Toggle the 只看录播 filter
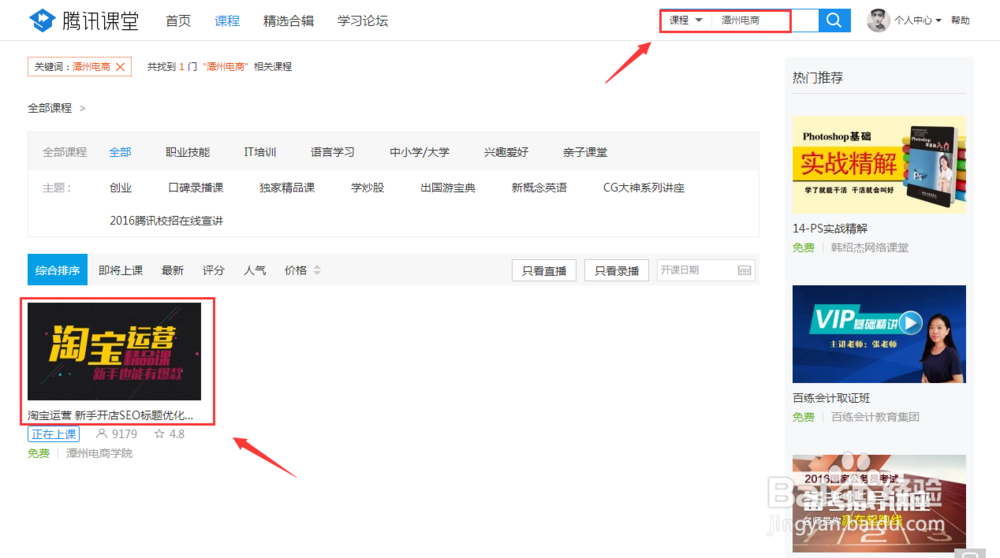 coord(617,270)
